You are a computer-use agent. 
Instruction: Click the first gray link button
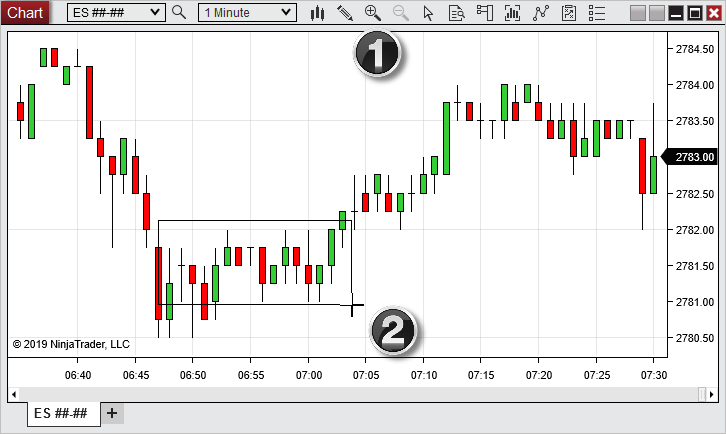pos(638,13)
